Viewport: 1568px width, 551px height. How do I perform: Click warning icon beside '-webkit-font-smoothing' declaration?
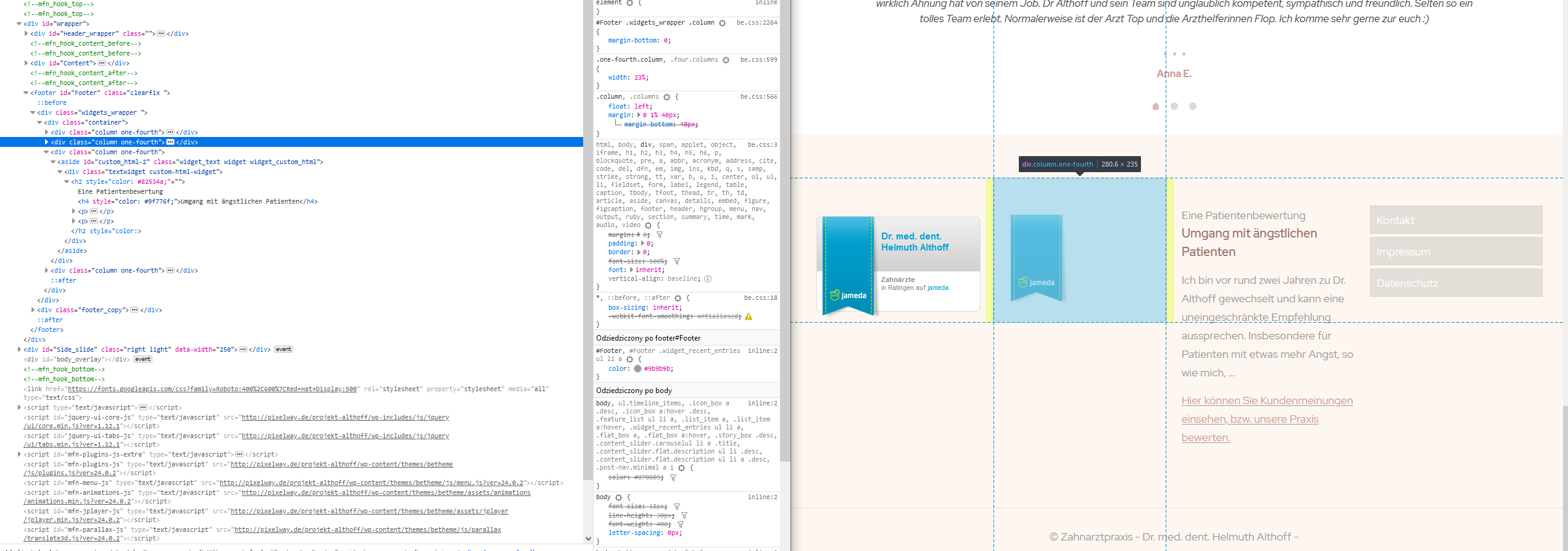(x=749, y=317)
